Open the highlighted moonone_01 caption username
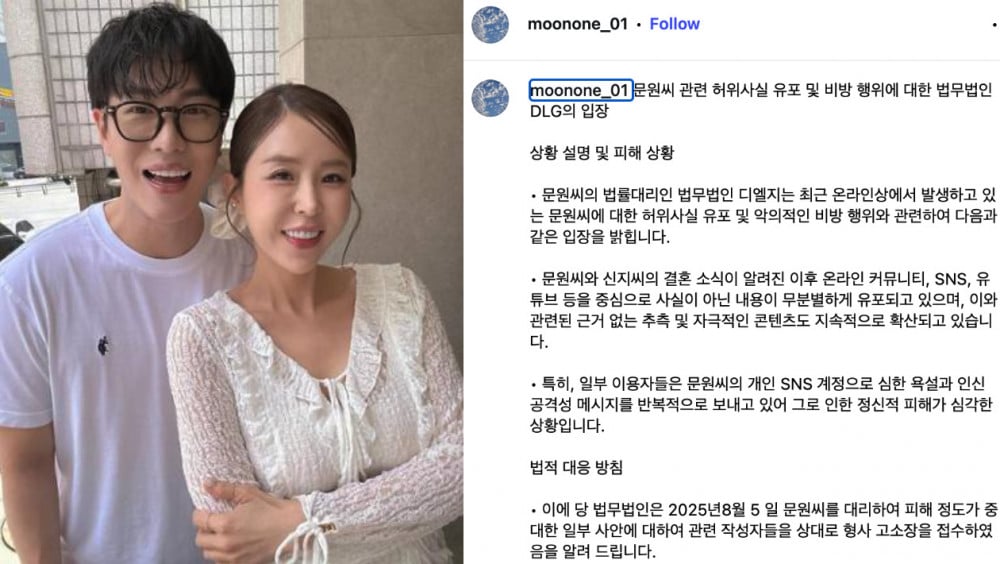The width and height of the screenshot is (1000, 564). 580,90
